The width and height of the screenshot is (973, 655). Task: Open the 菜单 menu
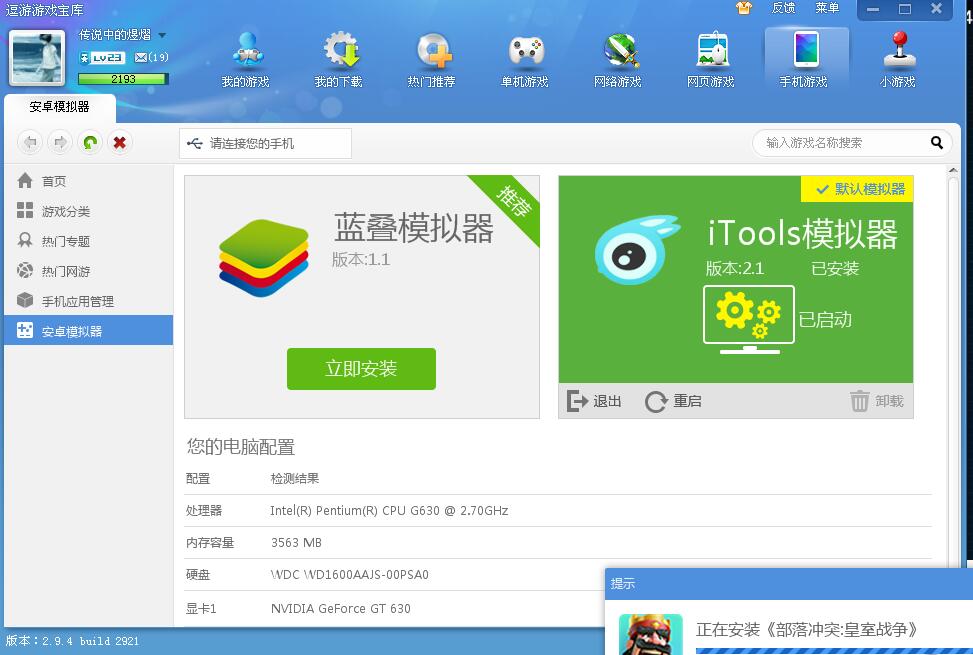click(x=827, y=8)
